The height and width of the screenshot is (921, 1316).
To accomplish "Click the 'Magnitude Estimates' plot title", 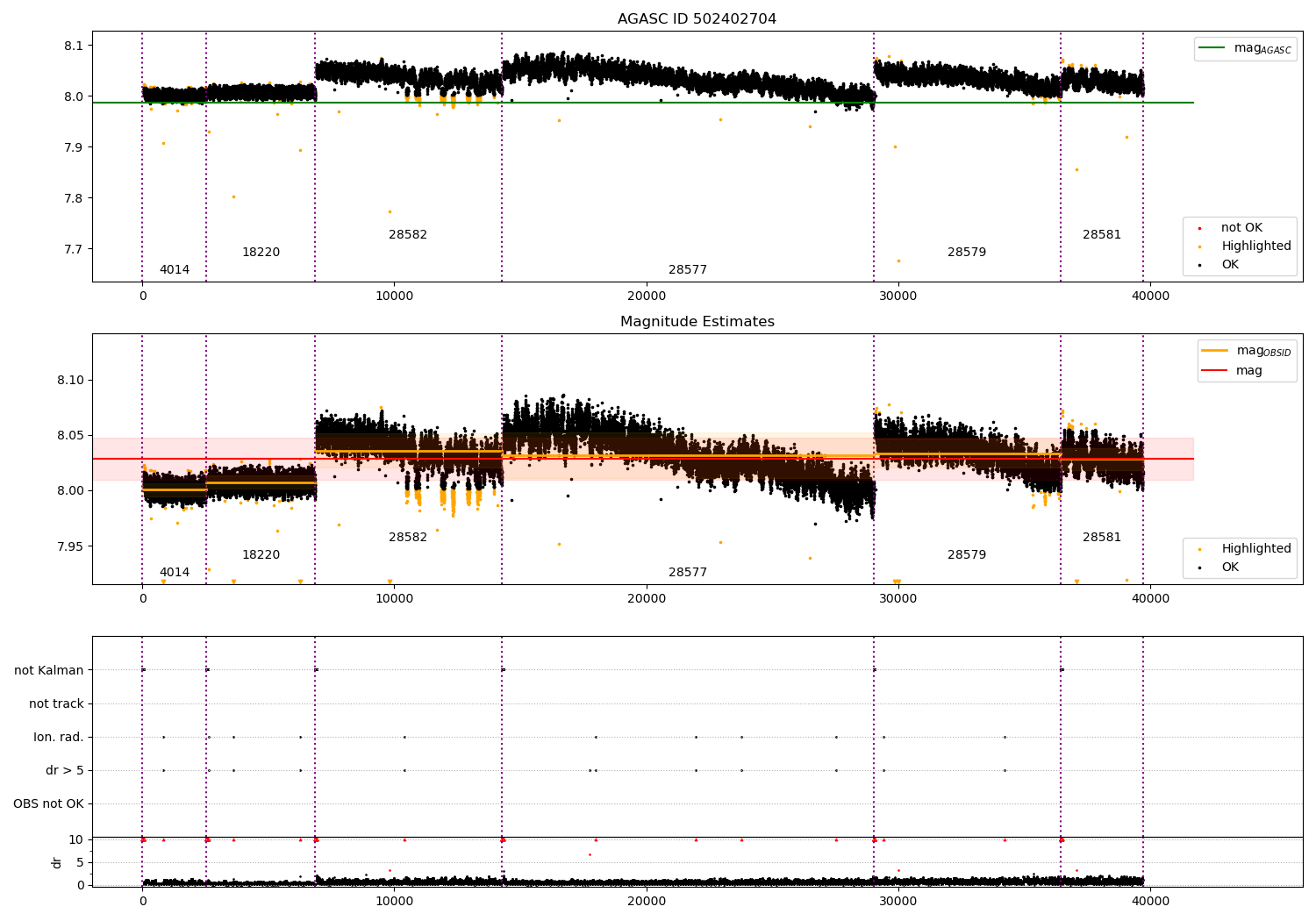I will [x=697, y=322].
